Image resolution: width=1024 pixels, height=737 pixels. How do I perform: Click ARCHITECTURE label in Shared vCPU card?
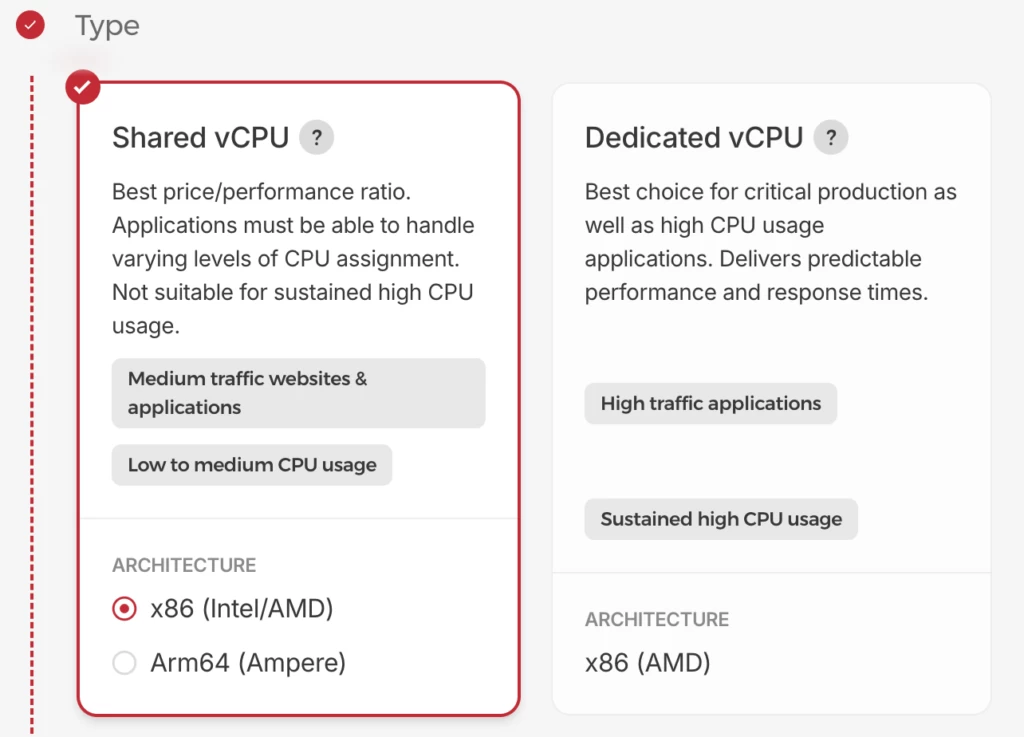[184, 565]
